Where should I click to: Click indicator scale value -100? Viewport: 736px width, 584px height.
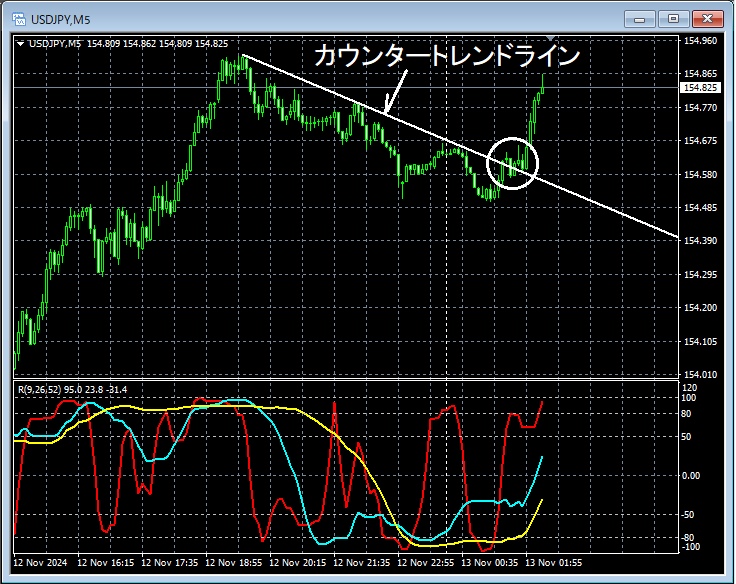690,547
